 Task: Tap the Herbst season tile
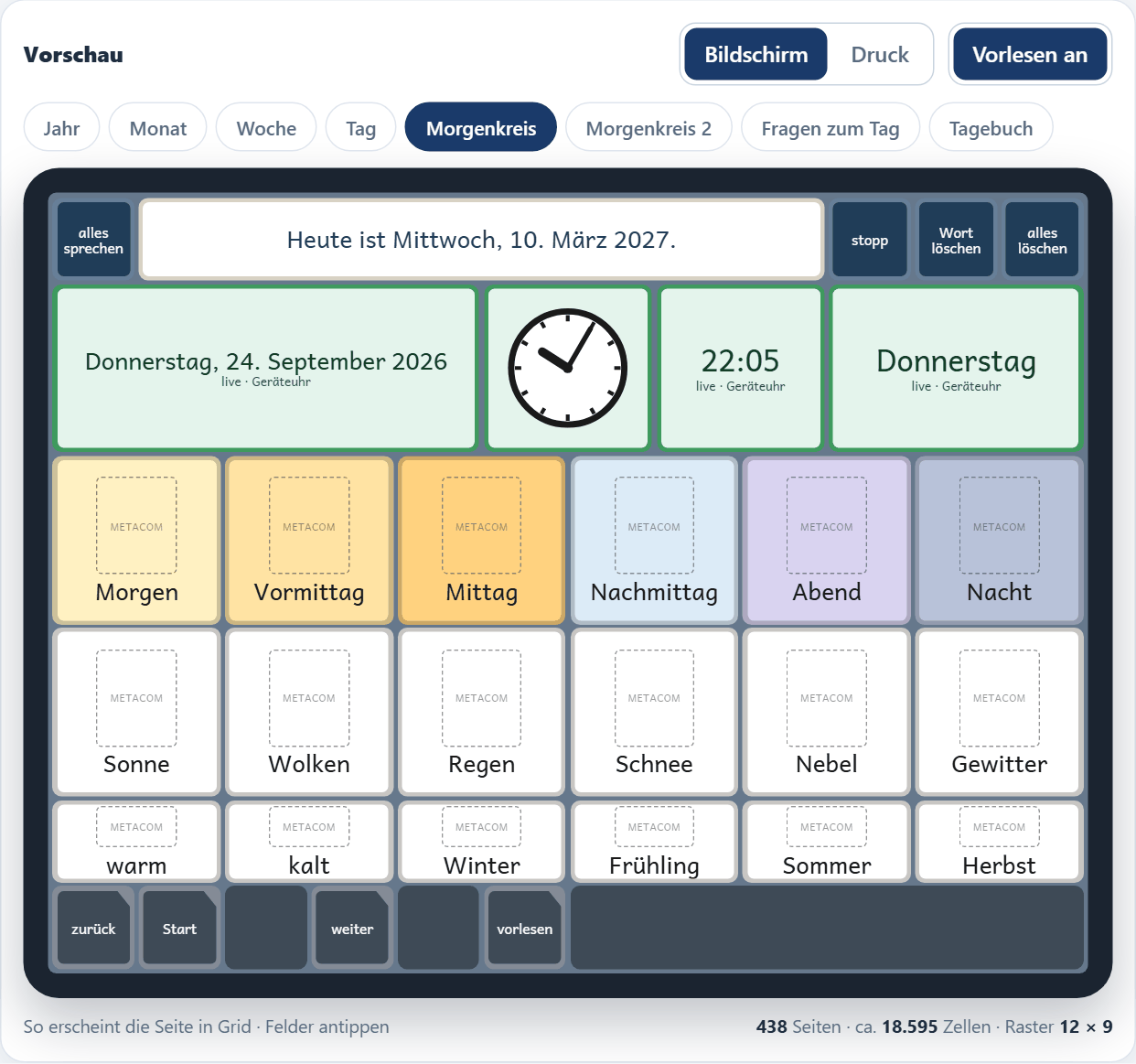(x=1000, y=842)
